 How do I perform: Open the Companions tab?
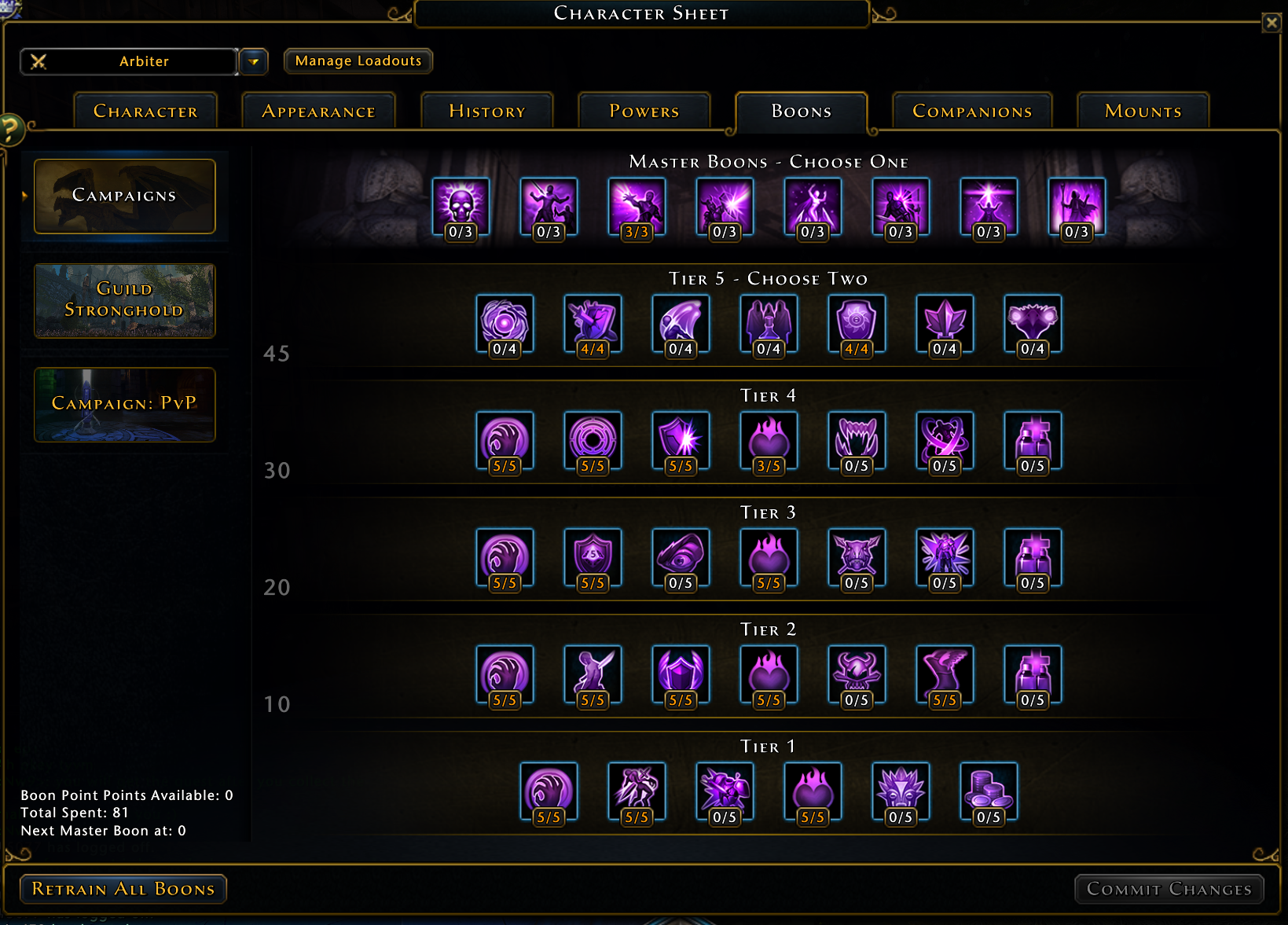coord(972,111)
